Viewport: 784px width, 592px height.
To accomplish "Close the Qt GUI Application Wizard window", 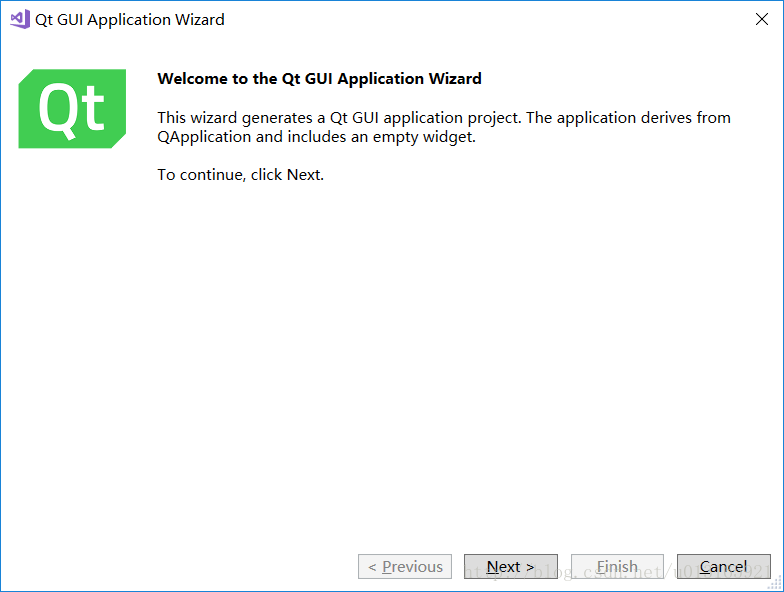I will (761, 19).
